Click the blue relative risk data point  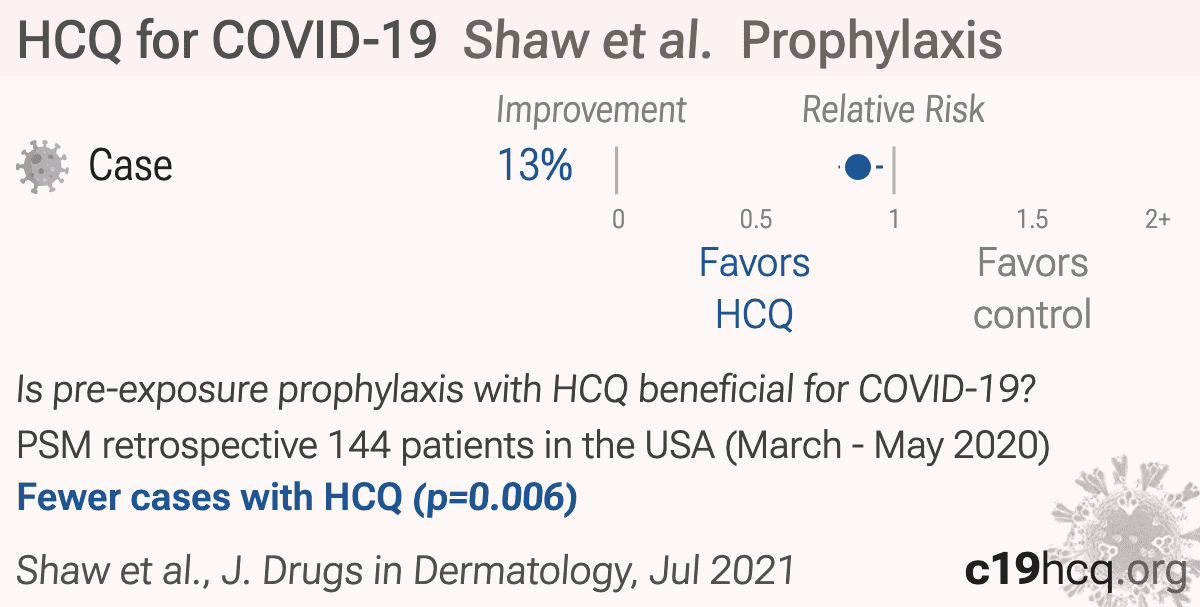click(x=857, y=168)
